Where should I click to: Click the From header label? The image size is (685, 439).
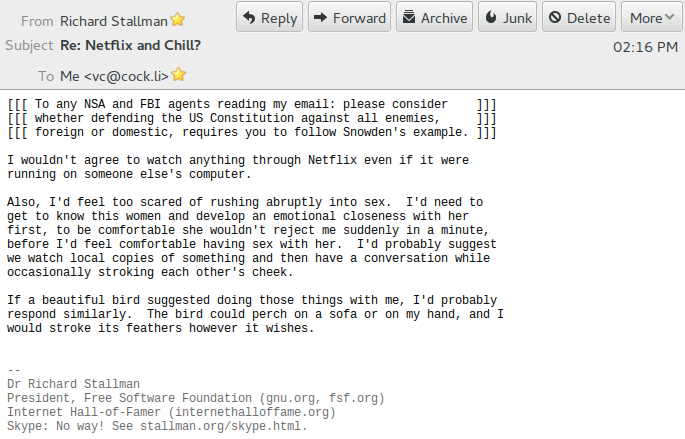click(37, 20)
